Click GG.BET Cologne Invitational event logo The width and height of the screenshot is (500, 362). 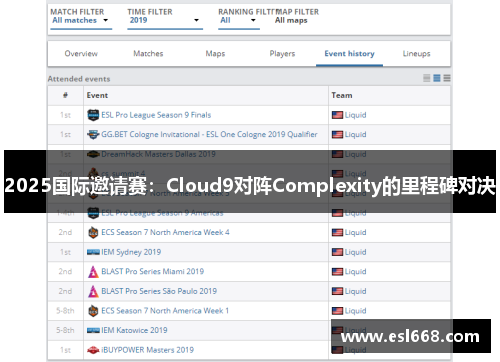93,134
